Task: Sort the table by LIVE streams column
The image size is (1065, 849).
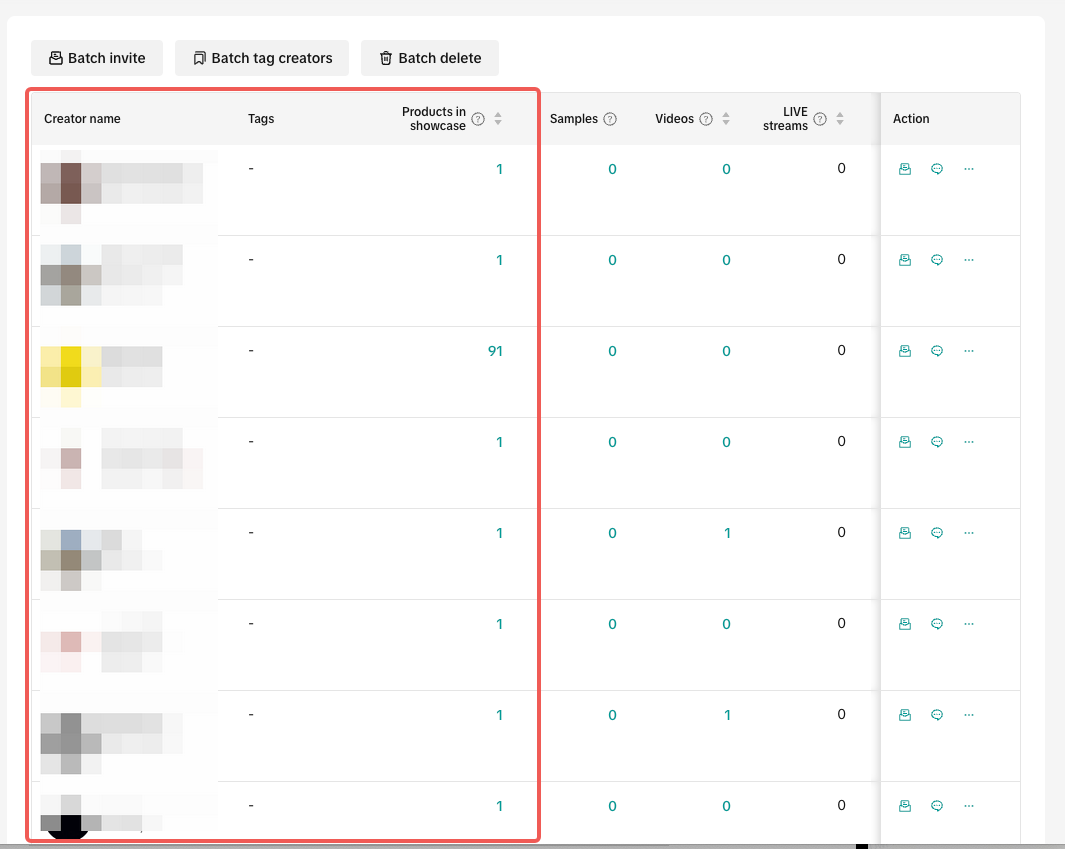Action: (x=840, y=119)
